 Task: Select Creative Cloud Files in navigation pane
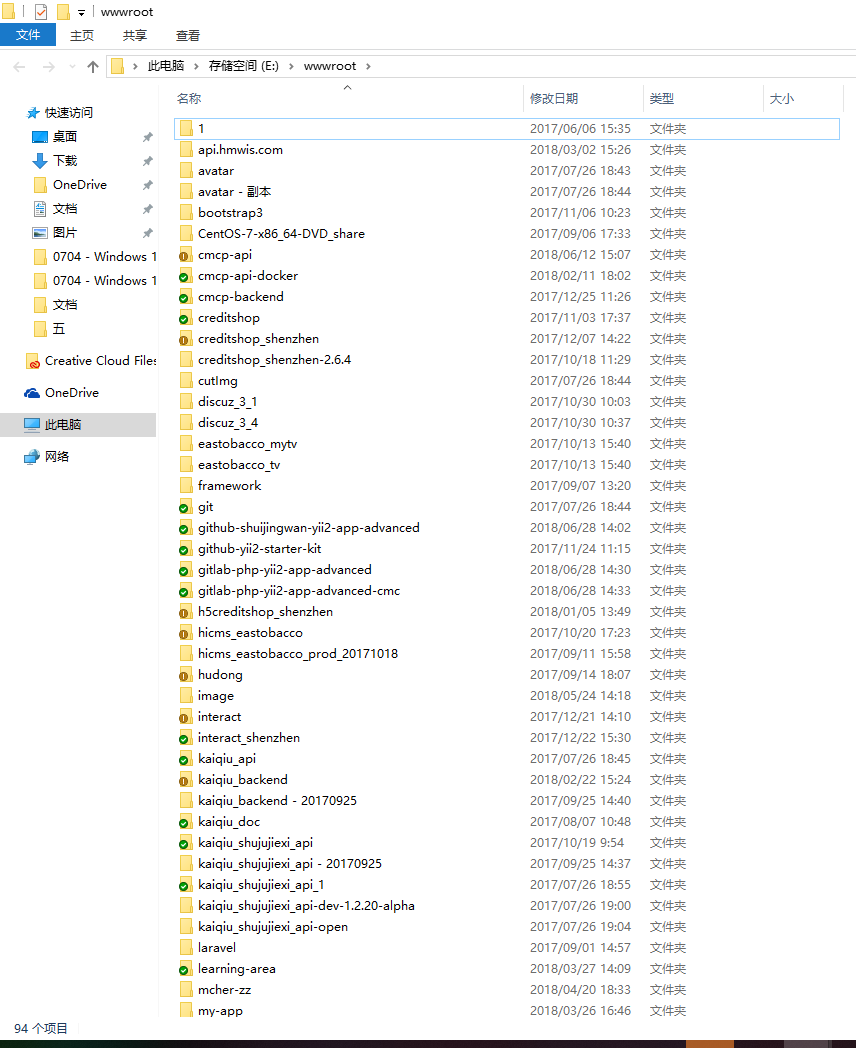(x=100, y=361)
